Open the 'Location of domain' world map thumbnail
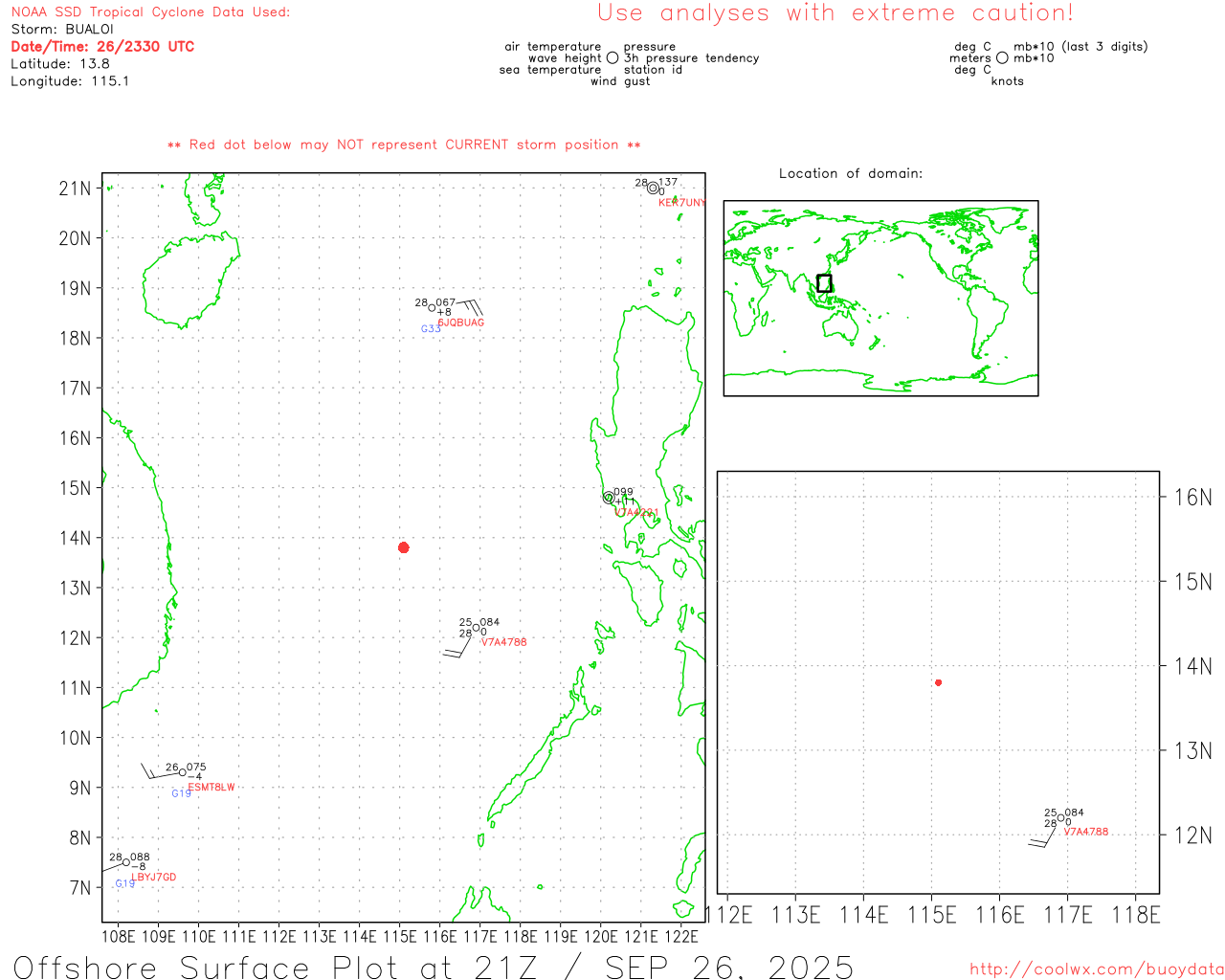The image size is (1225, 980). click(880, 299)
